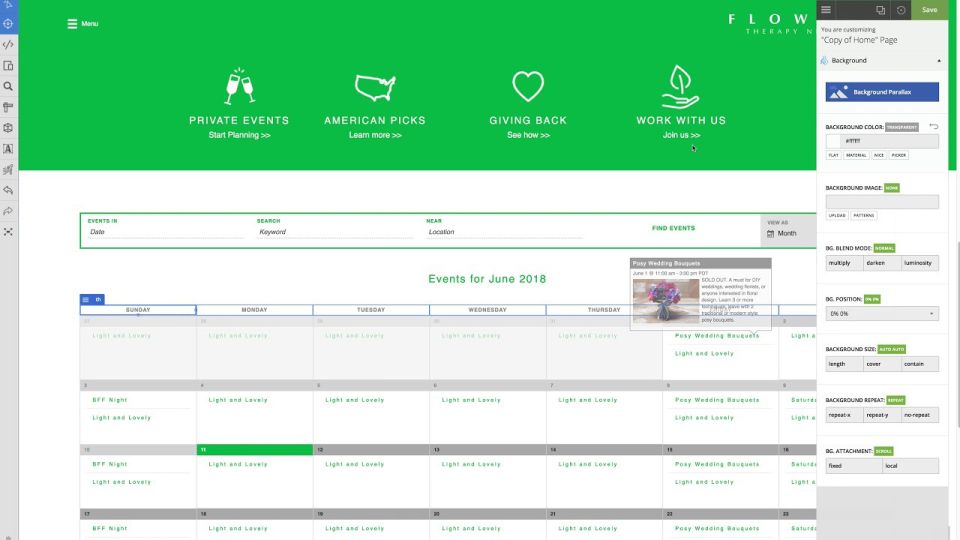Click the magnifier search tool in left toolbar
This screenshot has height=540, width=960.
pos(8,87)
